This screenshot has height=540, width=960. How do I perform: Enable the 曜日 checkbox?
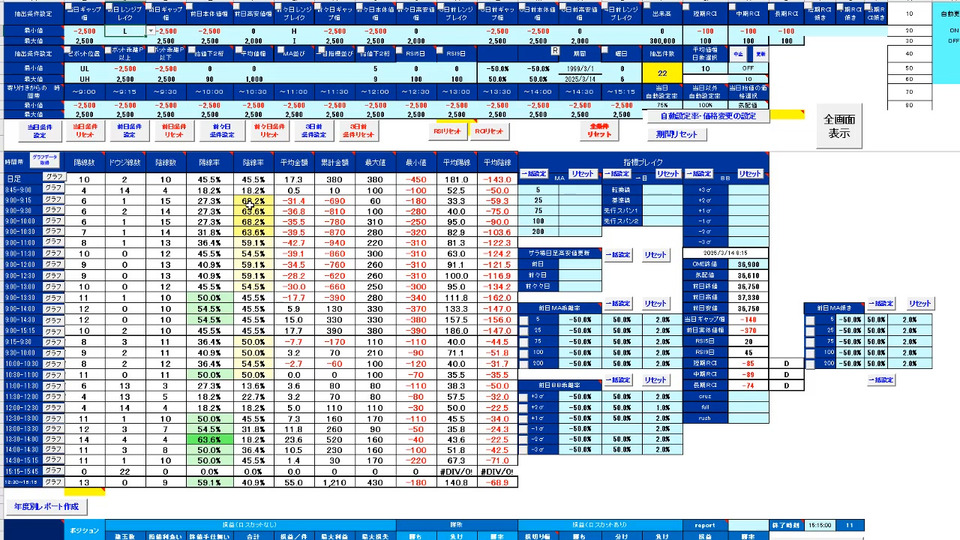pos(604,50)
